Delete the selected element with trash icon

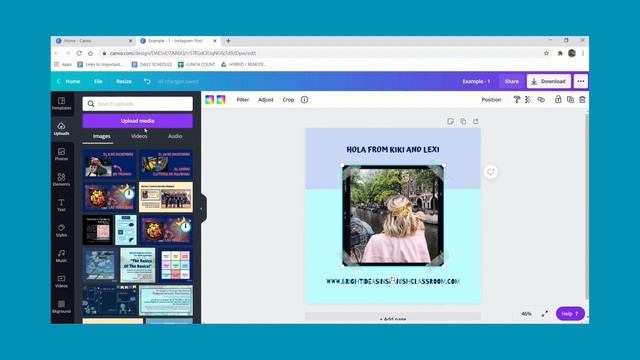coord(582,100)
